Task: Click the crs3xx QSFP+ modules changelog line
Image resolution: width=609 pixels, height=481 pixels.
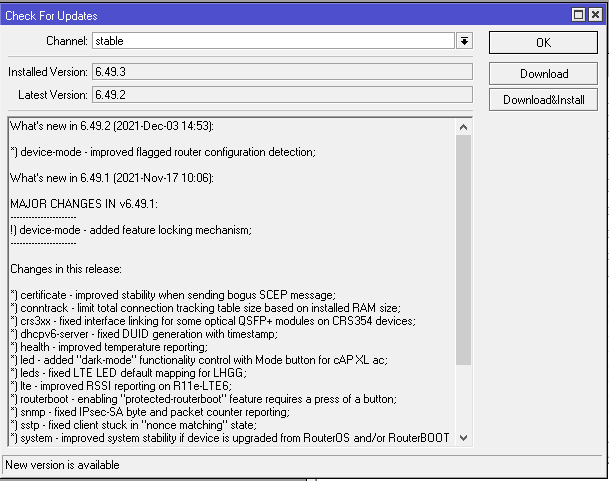Action: pos(213,321)
